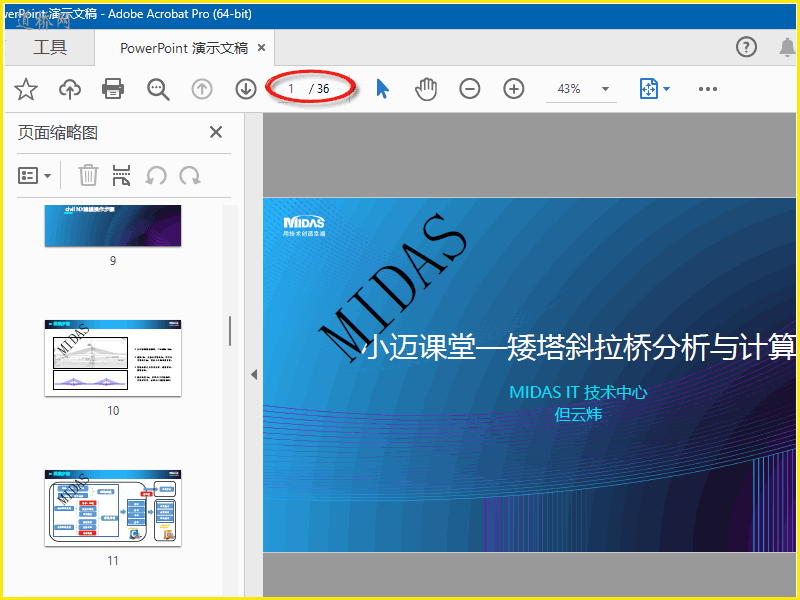Open the Help question mark menu
800x600 pixels.
click(746, 47)
